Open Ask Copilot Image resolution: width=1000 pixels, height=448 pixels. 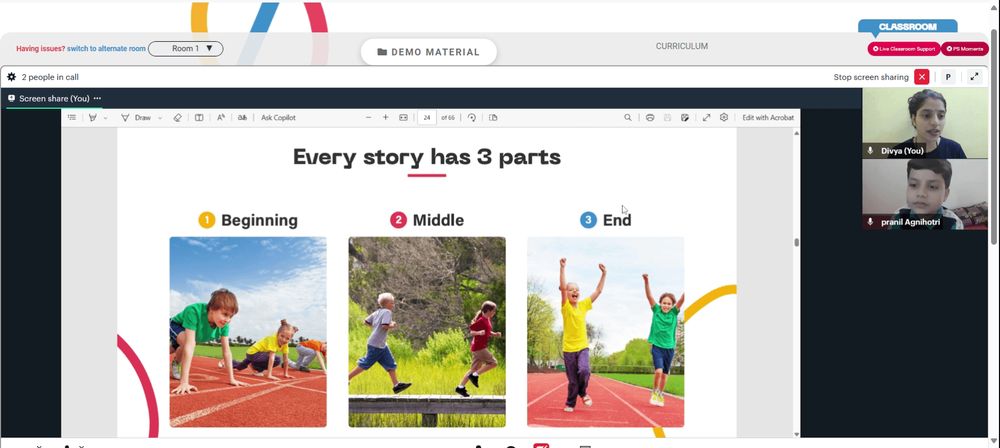(x=278, y=117)
